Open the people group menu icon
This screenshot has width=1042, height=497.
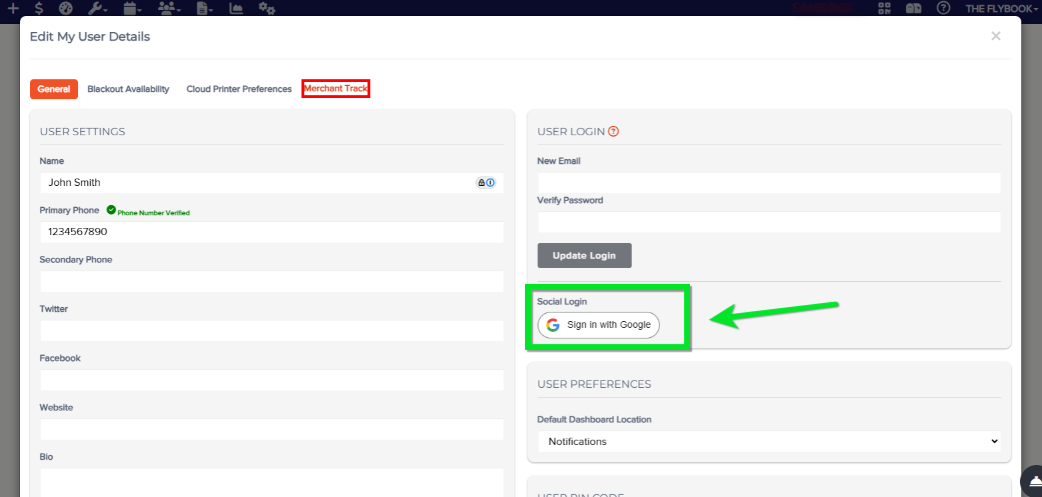click(x=170, y=8)
